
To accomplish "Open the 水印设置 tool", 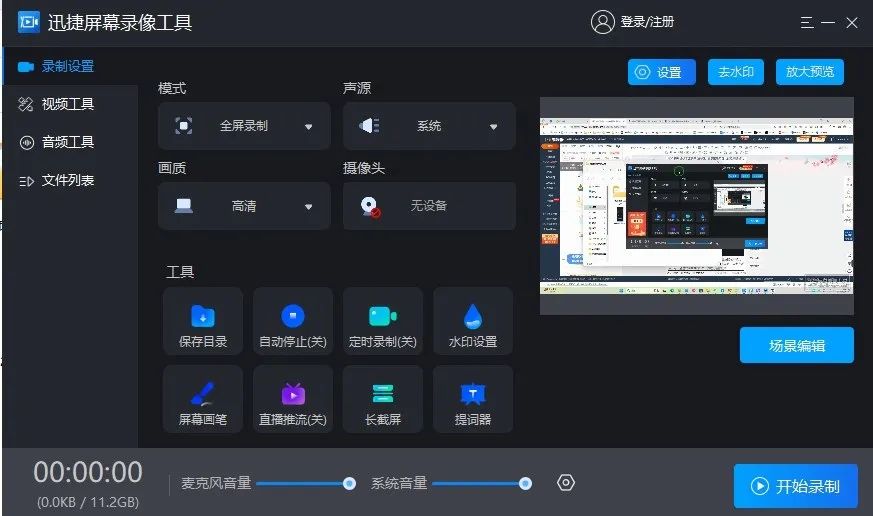I will [x=473, y=321].
